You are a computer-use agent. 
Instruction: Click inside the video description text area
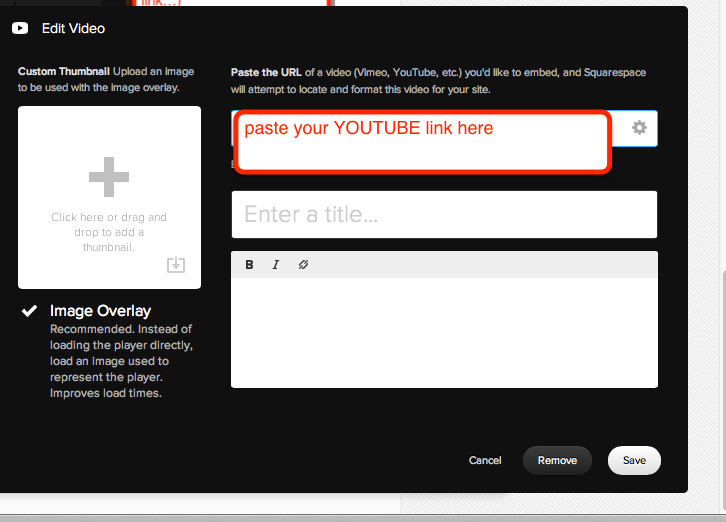point(444,333)
